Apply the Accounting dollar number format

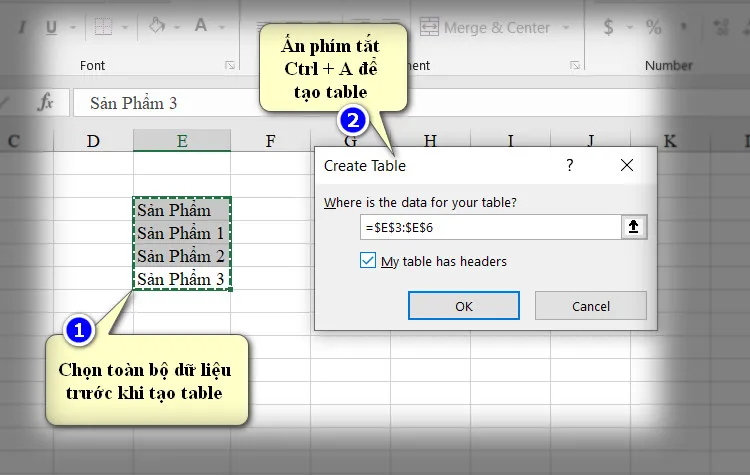[x=608, y=27]
